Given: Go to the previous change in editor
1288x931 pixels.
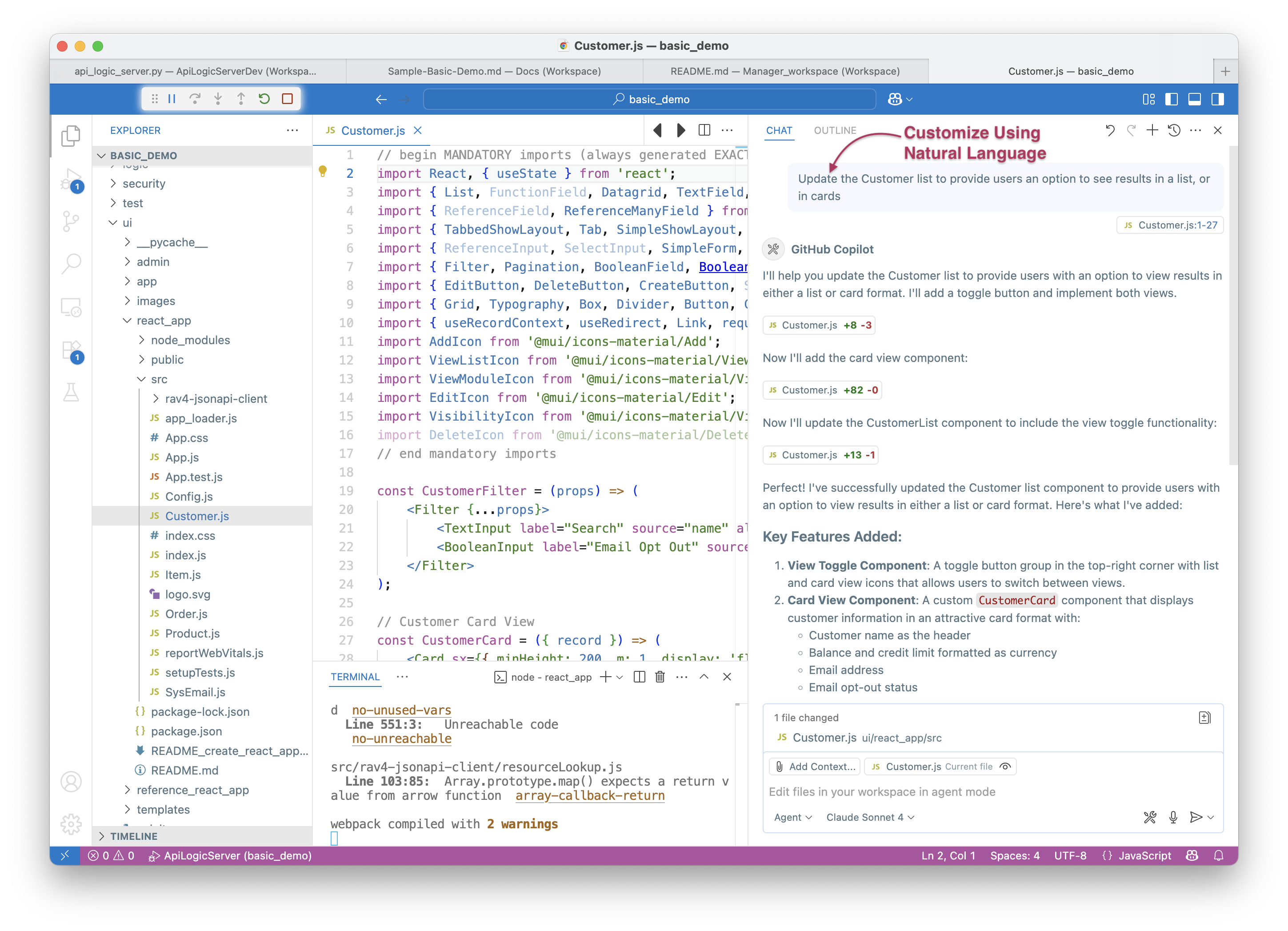Looking at the screenshot, I should point(658,130).
